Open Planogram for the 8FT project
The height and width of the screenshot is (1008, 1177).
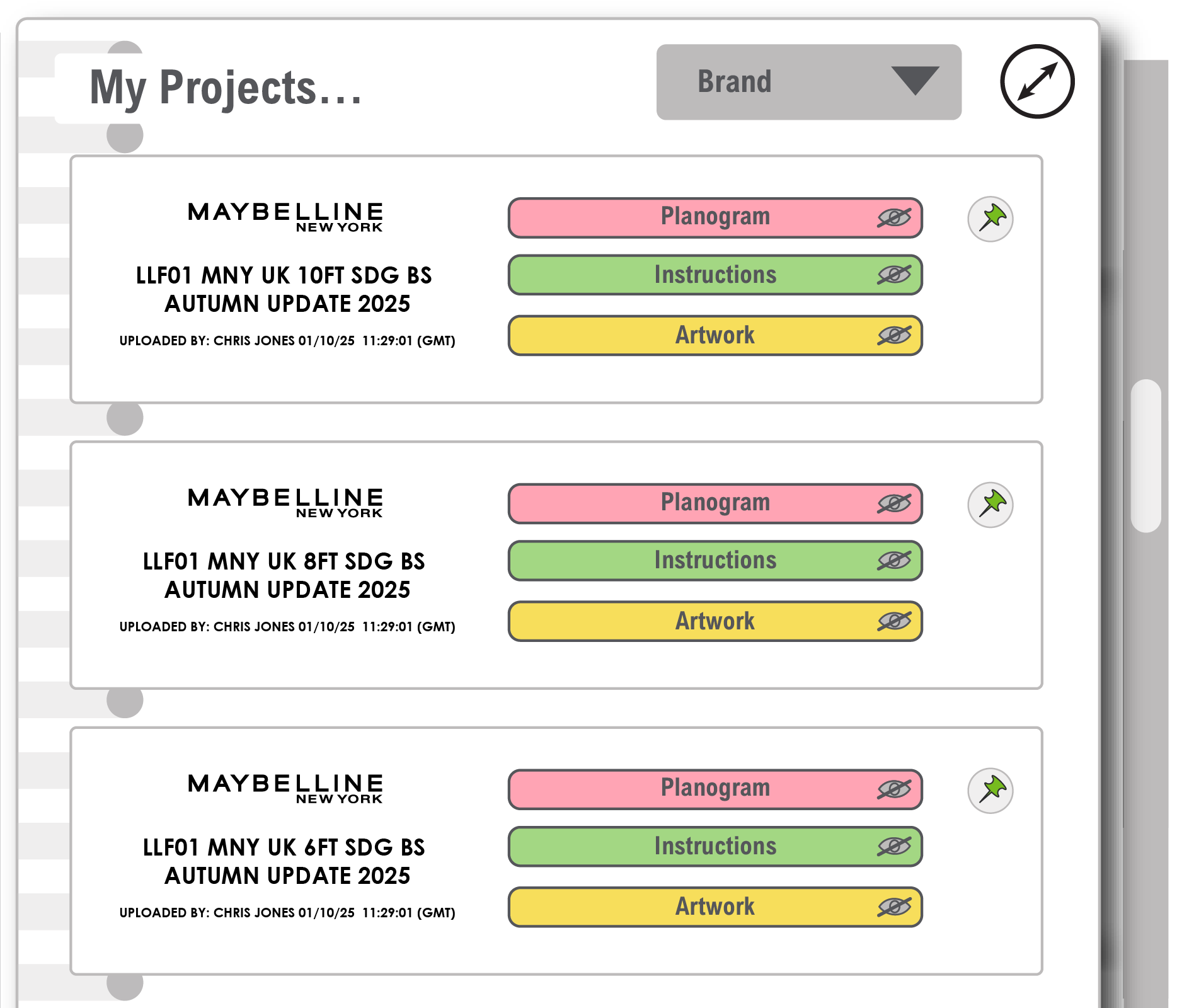tap(715, 503)
